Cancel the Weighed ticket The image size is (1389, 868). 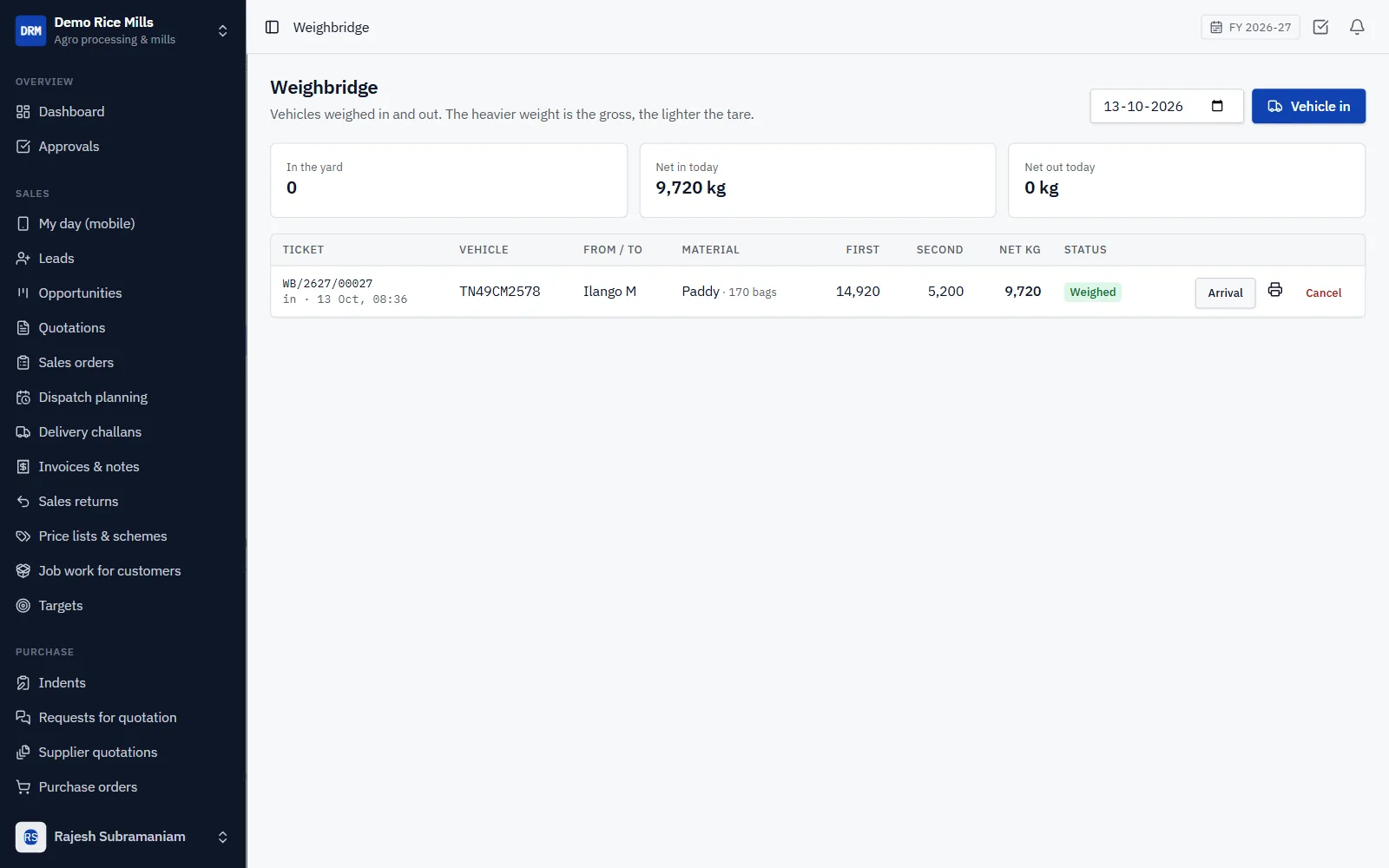point(1323,293)
